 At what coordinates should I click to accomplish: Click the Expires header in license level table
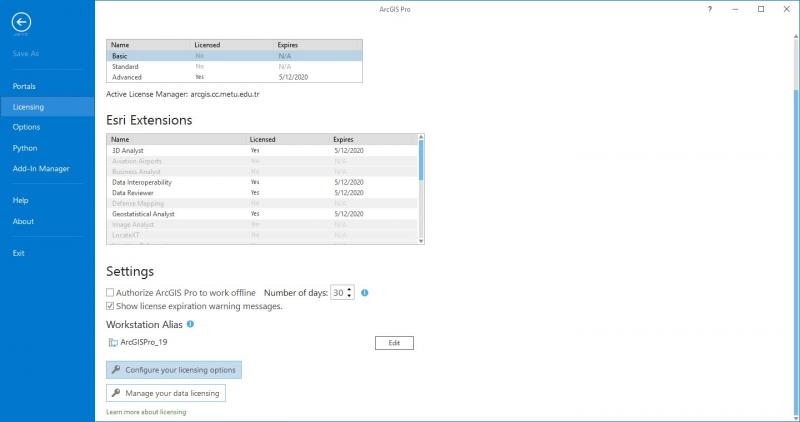288,45
